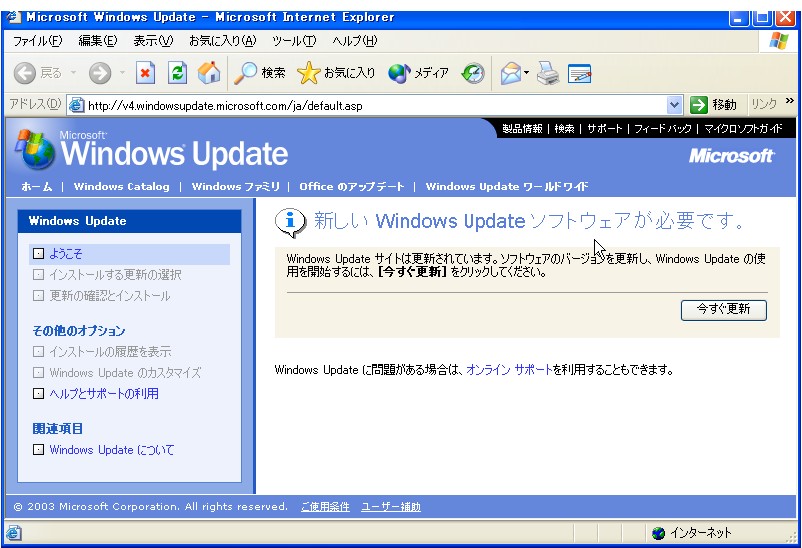Click インストールする更新の選択 sidebar item
Viewport: 802px width, 548px height.
click(115, 275)
